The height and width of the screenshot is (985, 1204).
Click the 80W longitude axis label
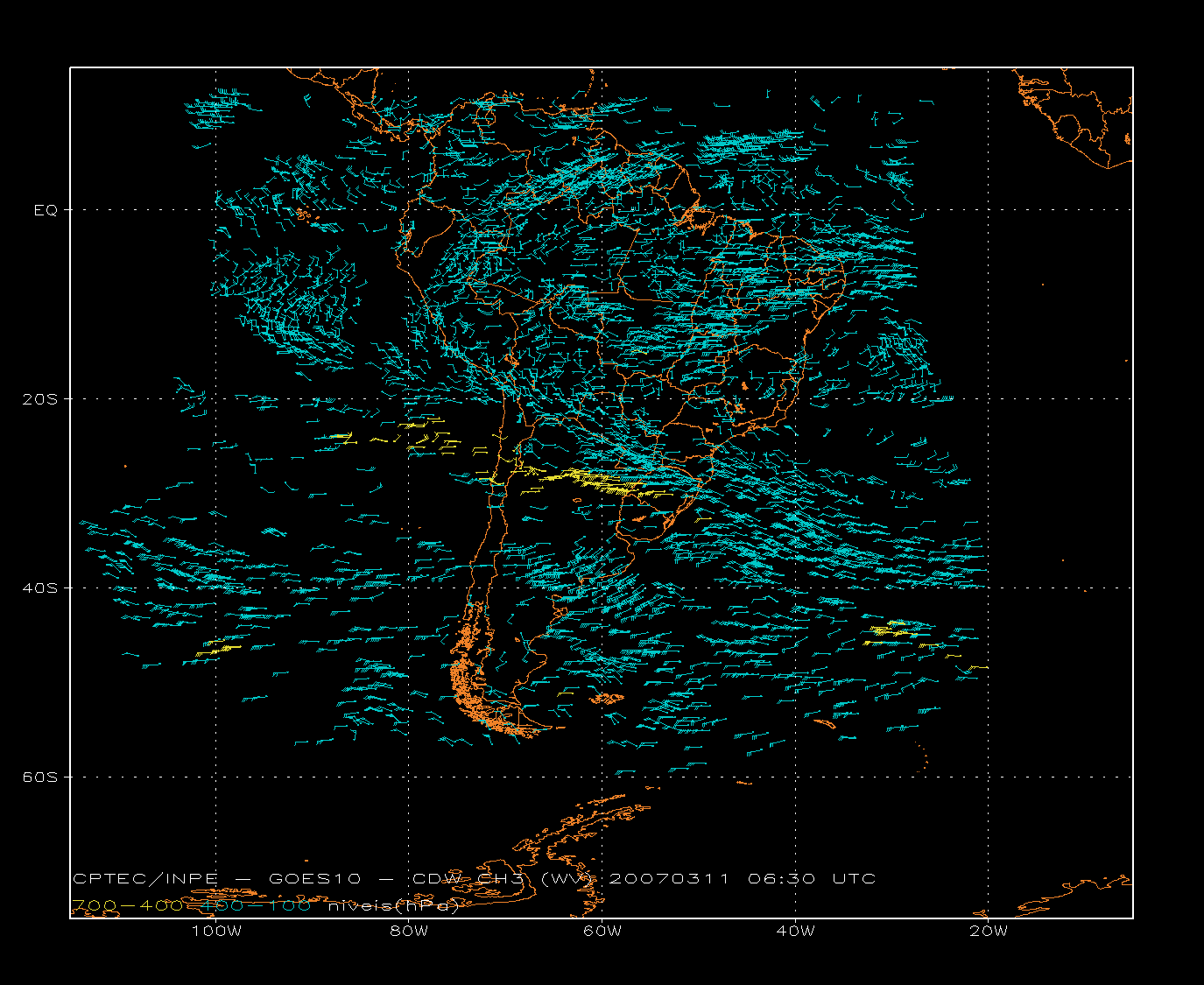coord(409,931)
